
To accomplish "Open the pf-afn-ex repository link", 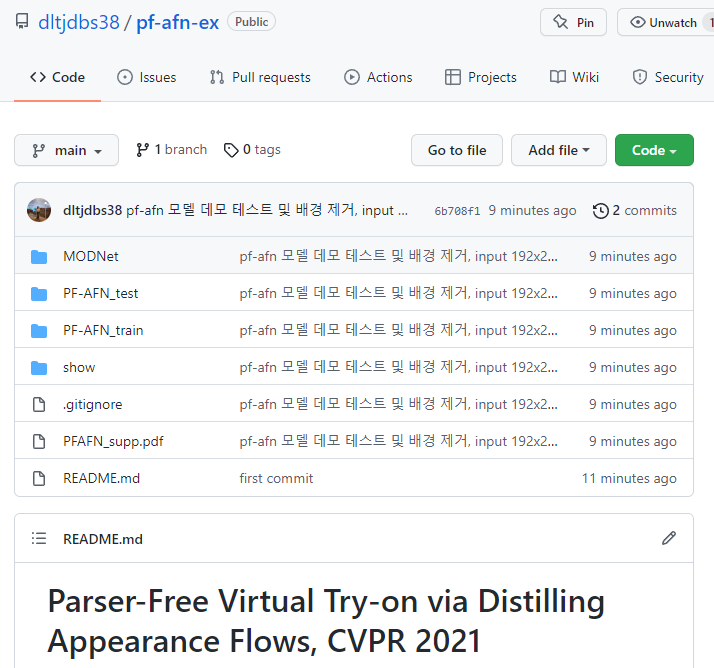I will coord(178,22).
